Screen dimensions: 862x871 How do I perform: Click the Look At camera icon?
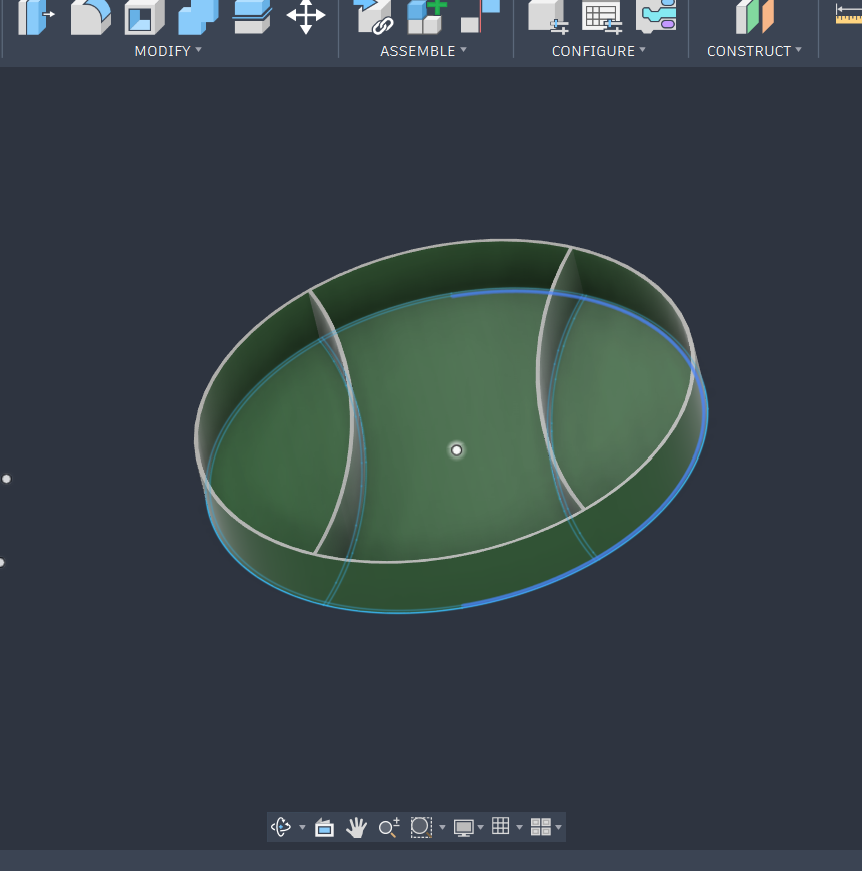click(324, 828)
